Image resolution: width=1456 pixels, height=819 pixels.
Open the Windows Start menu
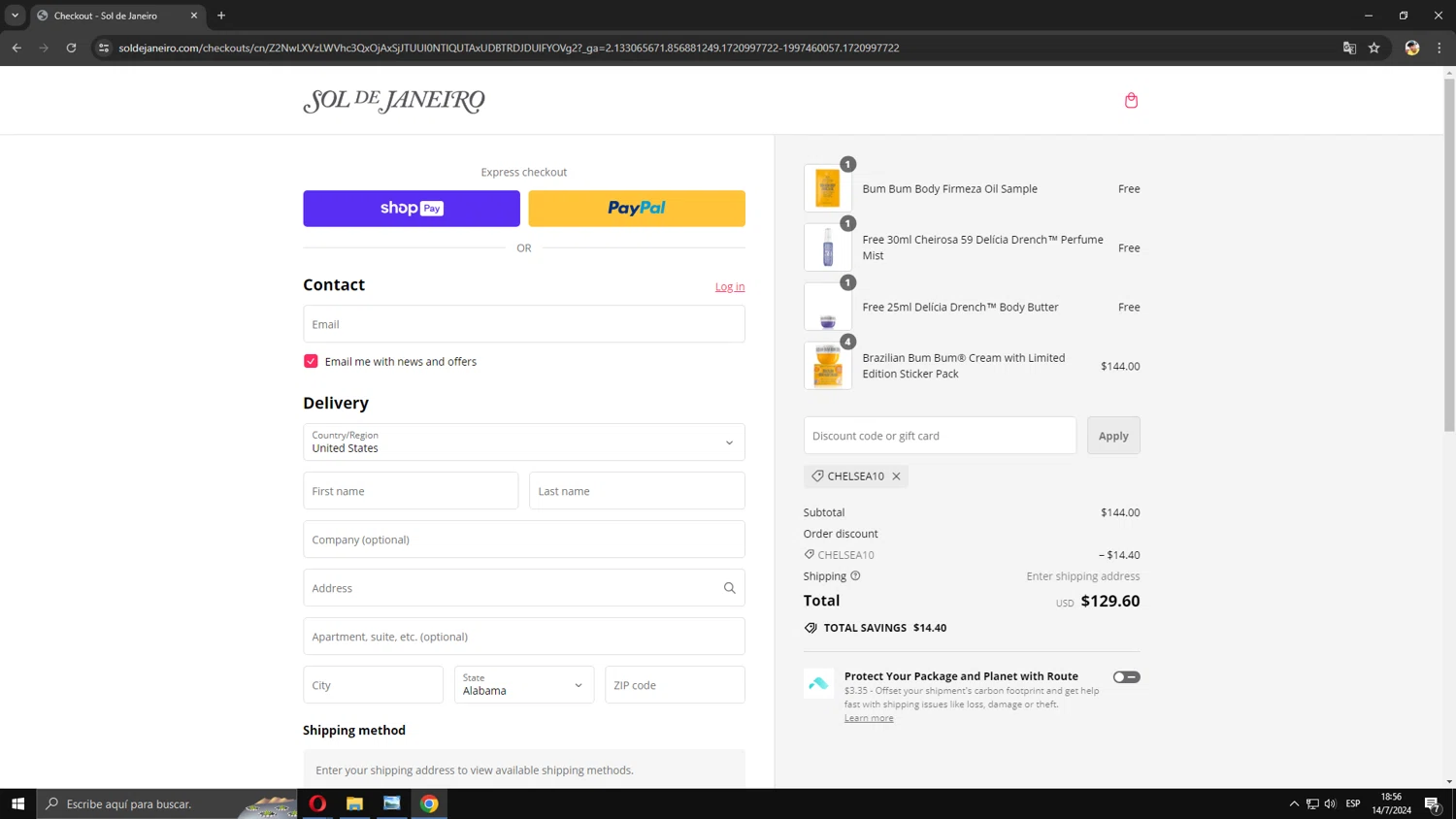(x=17, y=803)
